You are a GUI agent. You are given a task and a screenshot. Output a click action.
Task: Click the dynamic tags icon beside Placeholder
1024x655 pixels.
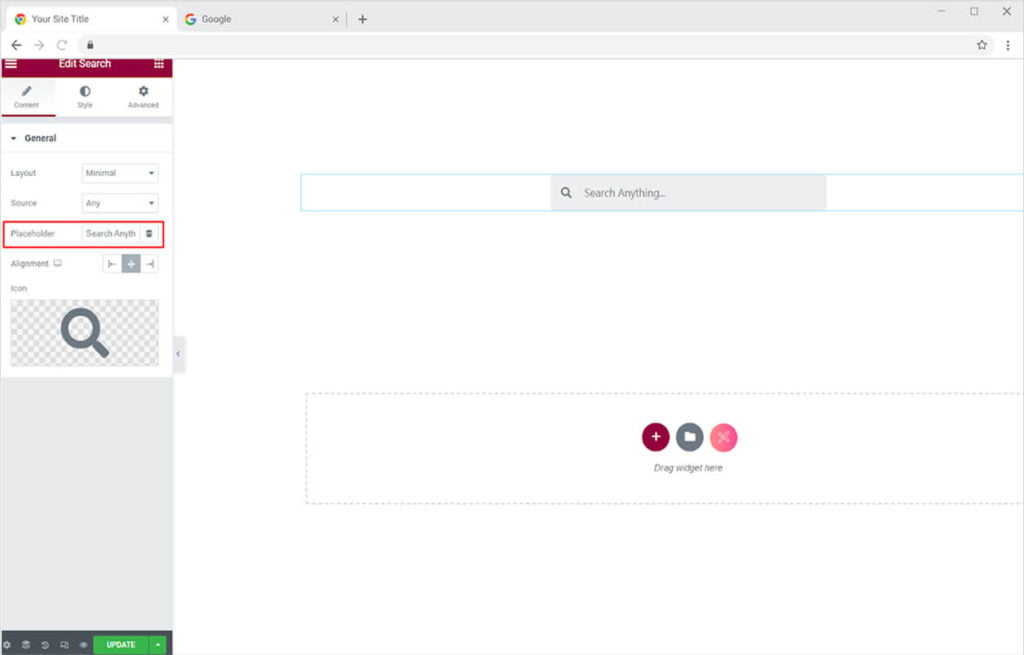click(x=149, y=234)
